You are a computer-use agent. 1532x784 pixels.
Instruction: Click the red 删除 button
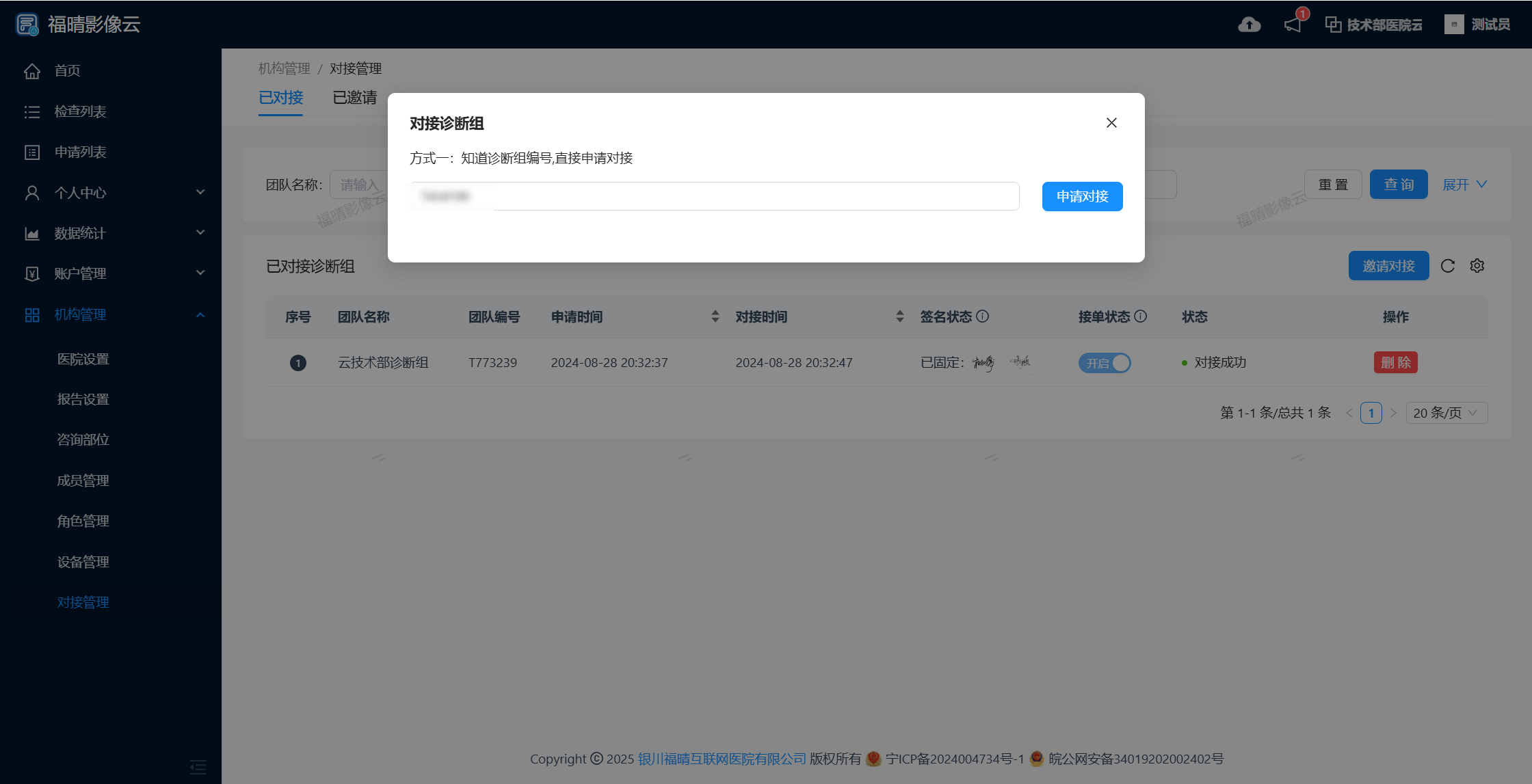click(x=1395, y=363)
